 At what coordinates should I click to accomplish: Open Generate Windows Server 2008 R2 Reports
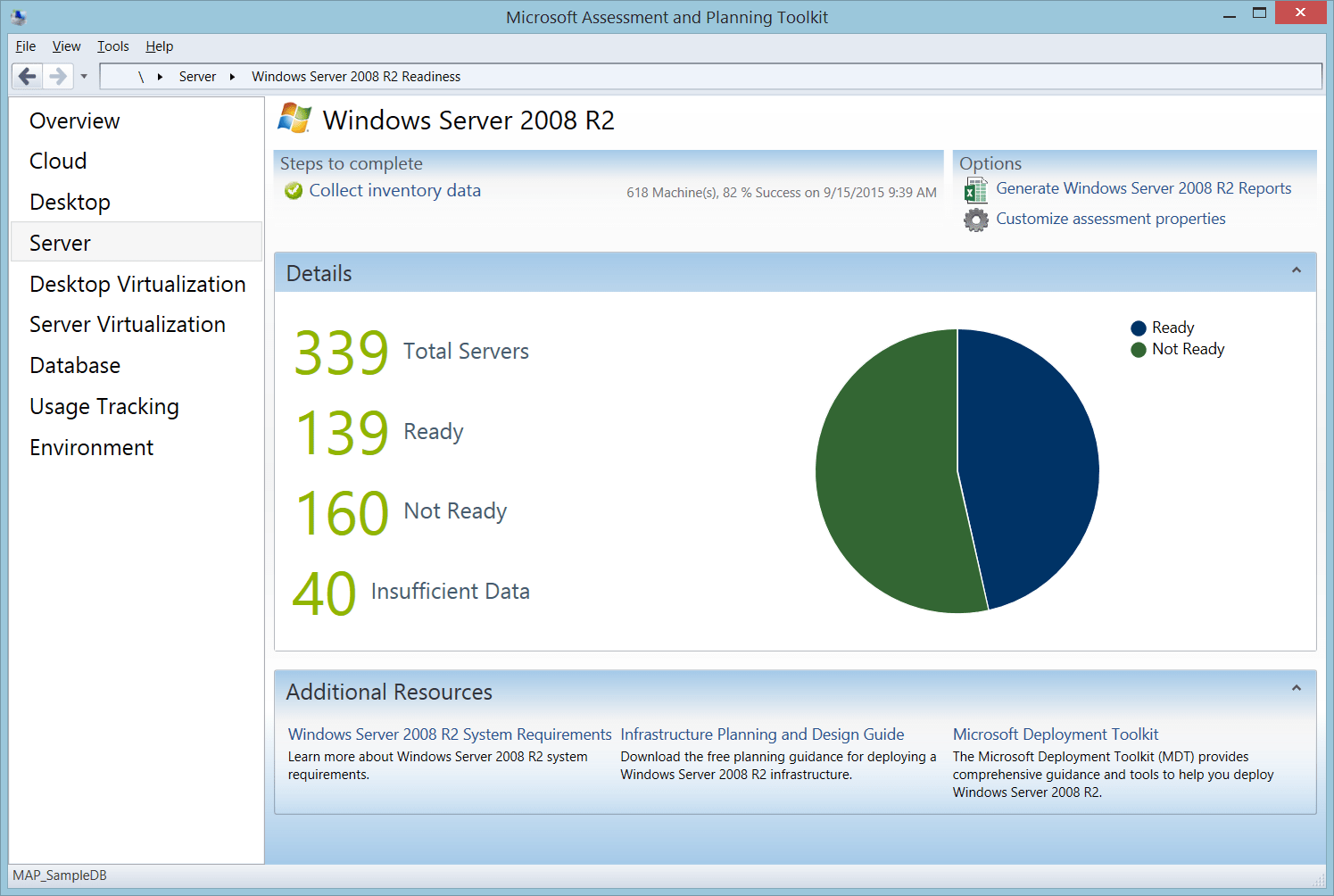point(1143,188)
